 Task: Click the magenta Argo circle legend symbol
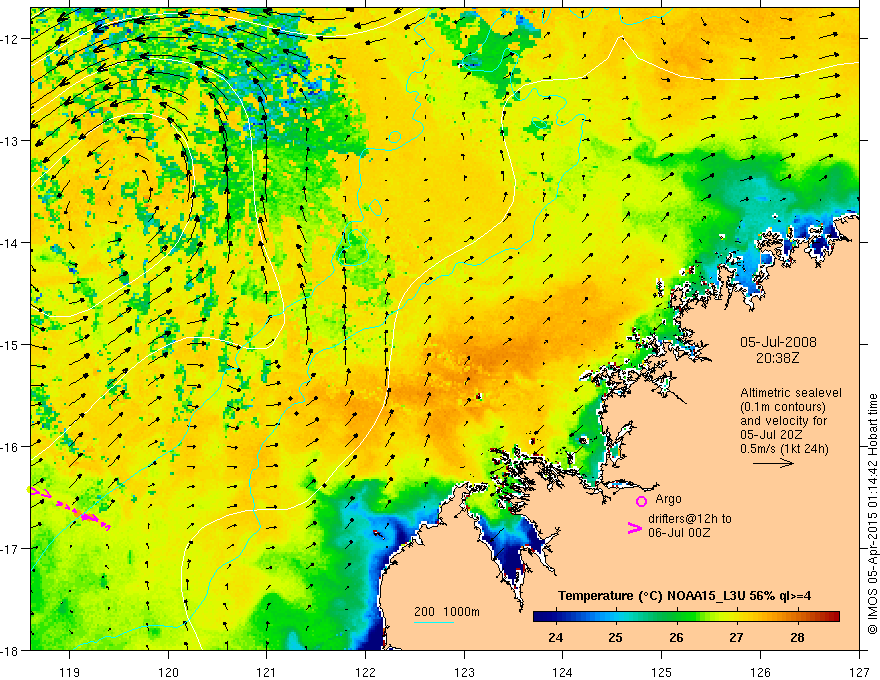(641, 501)
